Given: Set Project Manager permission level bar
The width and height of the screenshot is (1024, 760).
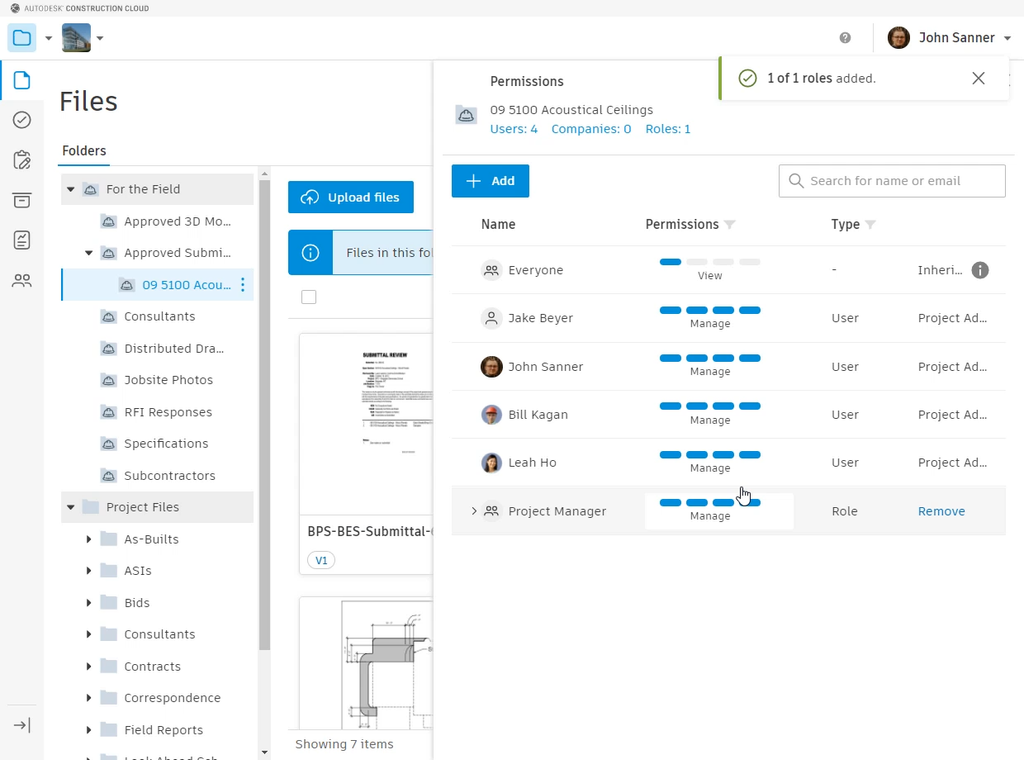Looking at the screenshot, I should pyautogui.click(x=710, y=503).
